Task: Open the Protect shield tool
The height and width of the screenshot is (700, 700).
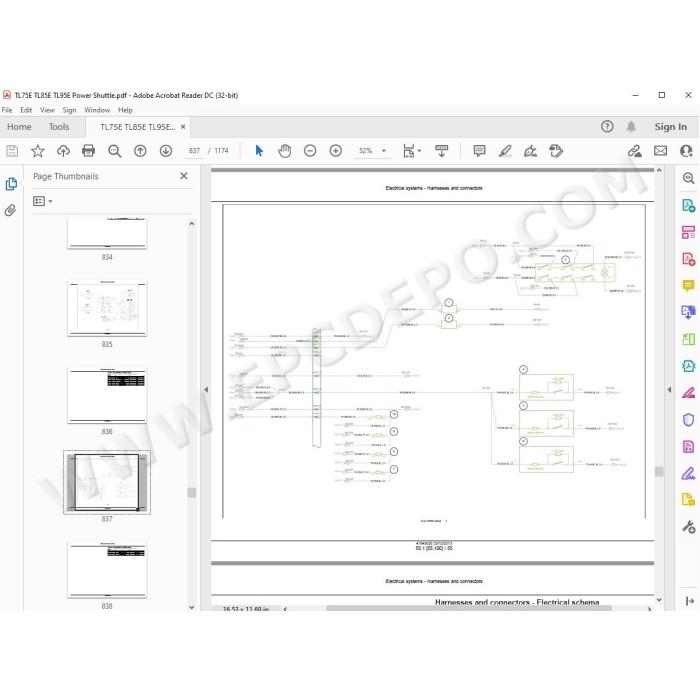Action: coord(688,420)
